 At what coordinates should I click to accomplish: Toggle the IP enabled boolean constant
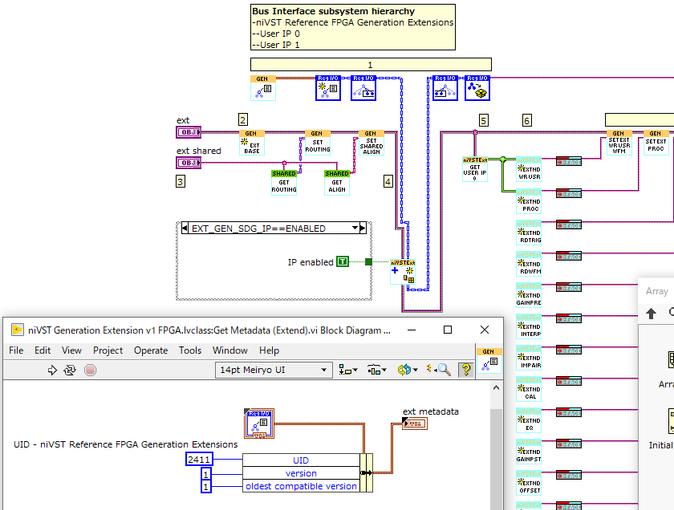[343, 261]
